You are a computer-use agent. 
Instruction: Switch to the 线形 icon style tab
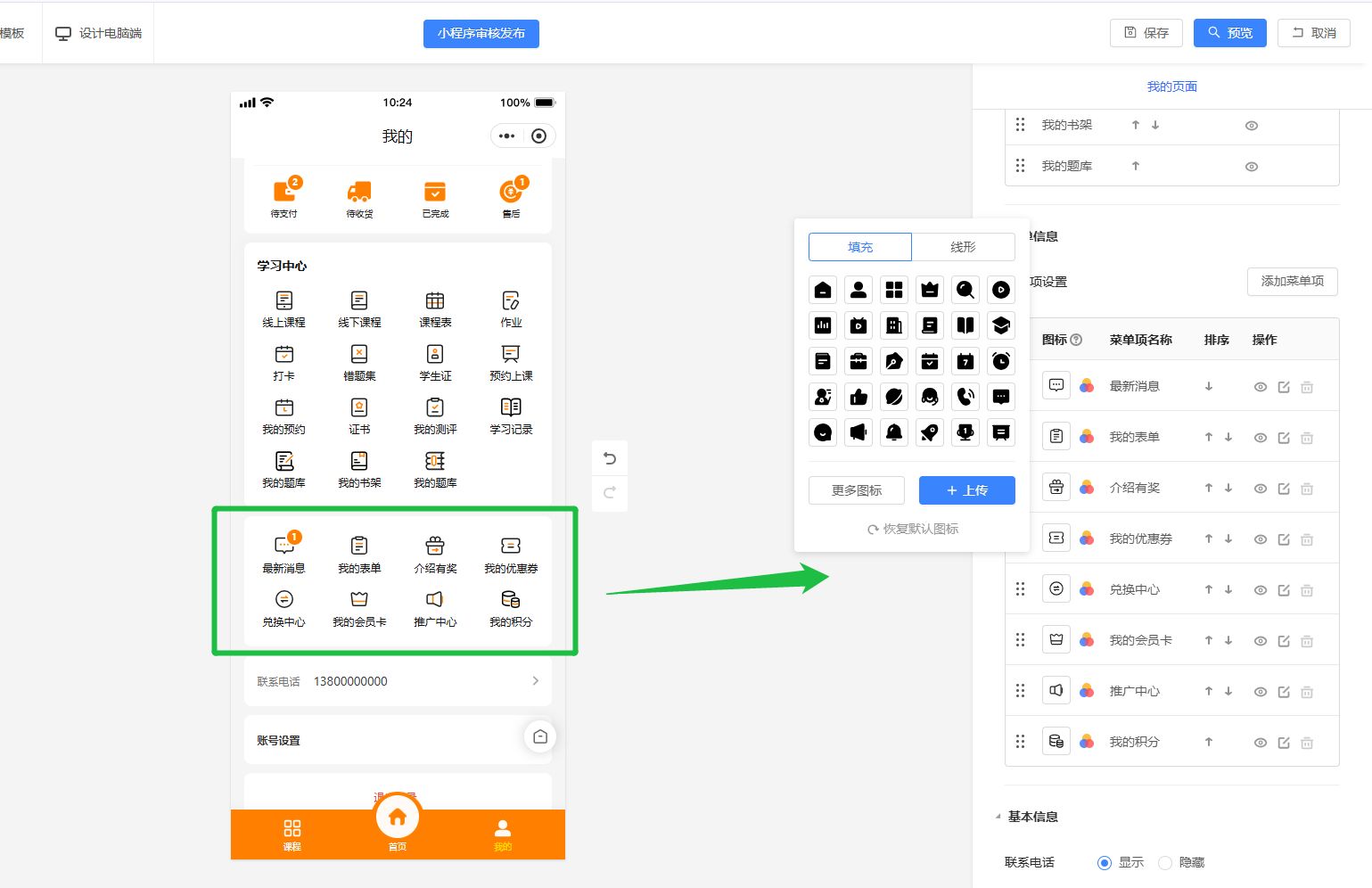coord(964,247)
